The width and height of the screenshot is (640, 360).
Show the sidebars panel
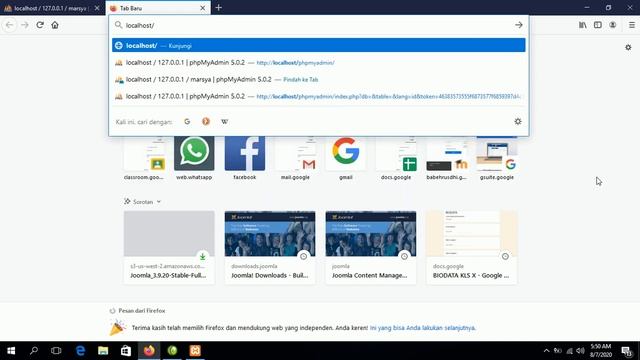(598, 25)
